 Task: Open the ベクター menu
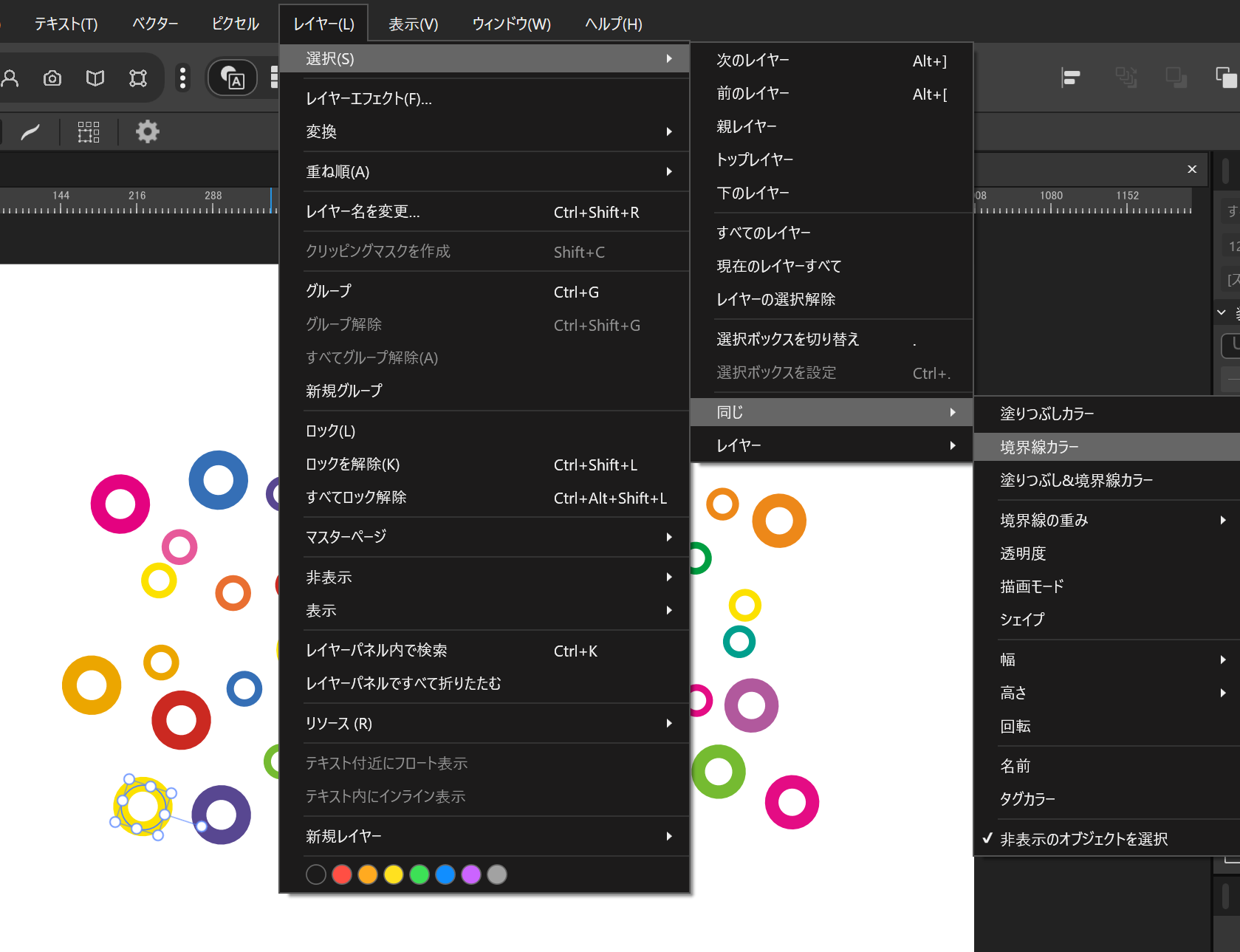(155, 24)
